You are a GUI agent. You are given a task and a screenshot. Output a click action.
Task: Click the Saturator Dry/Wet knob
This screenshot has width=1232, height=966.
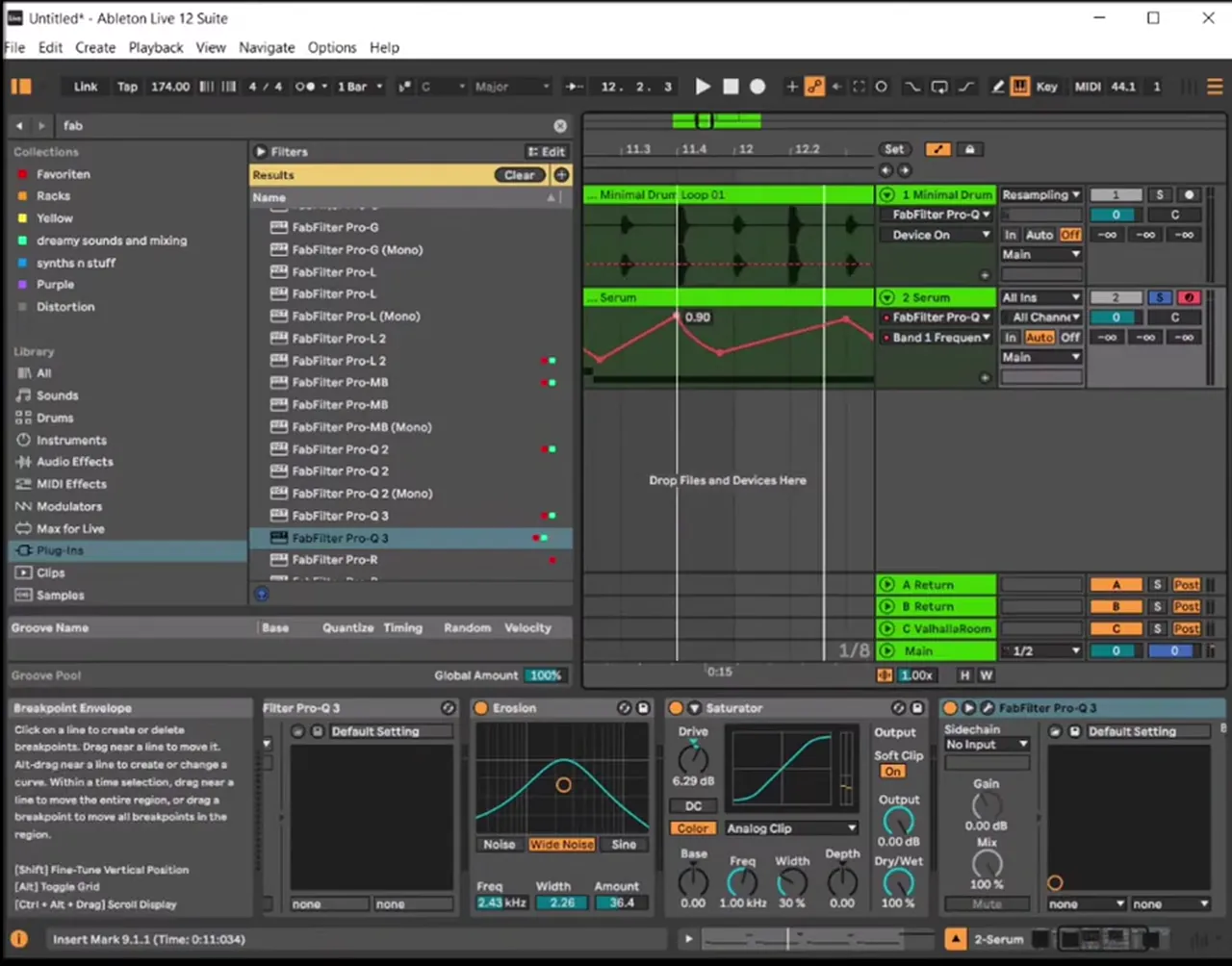click(x=898, y=880)
